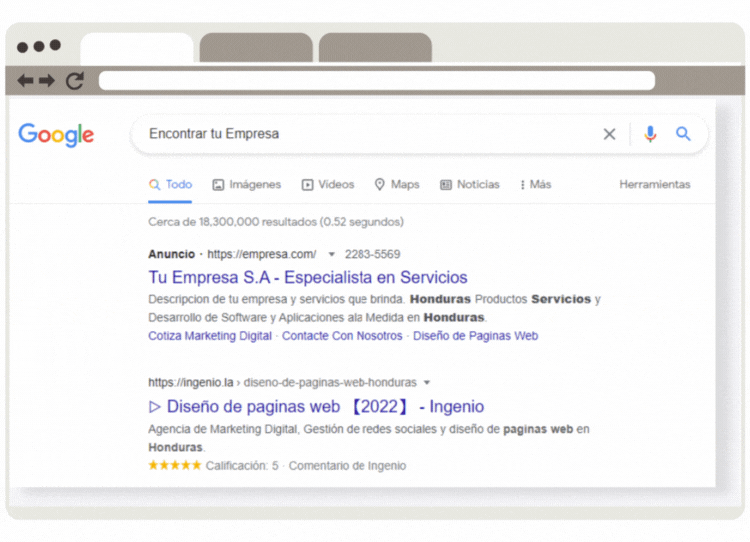Viewport: 750px width, 542px height.
Task: Open Contacte Con Nosotros sitelink
Action: [x=342, y=336]
